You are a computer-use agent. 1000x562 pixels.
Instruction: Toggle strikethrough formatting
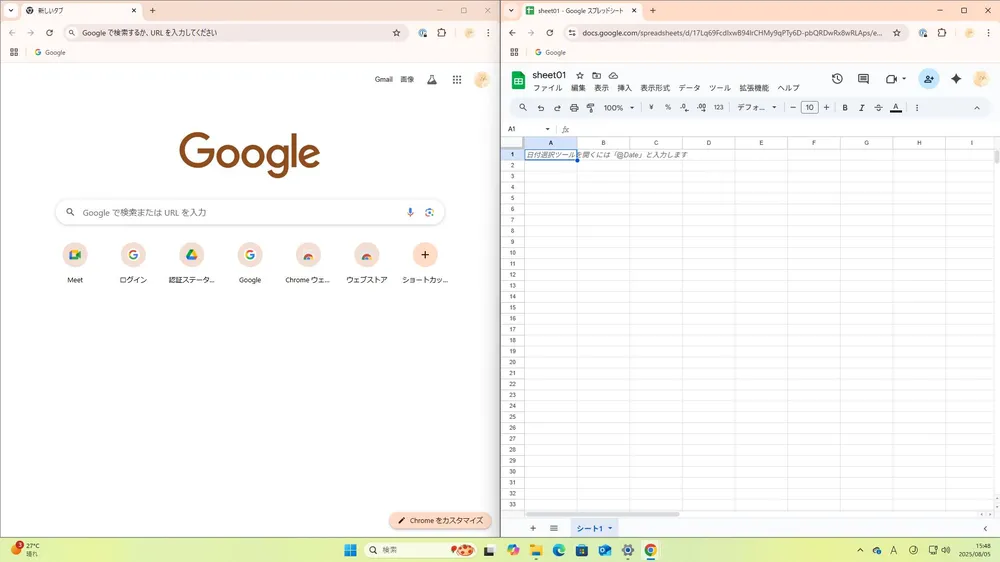878,108
